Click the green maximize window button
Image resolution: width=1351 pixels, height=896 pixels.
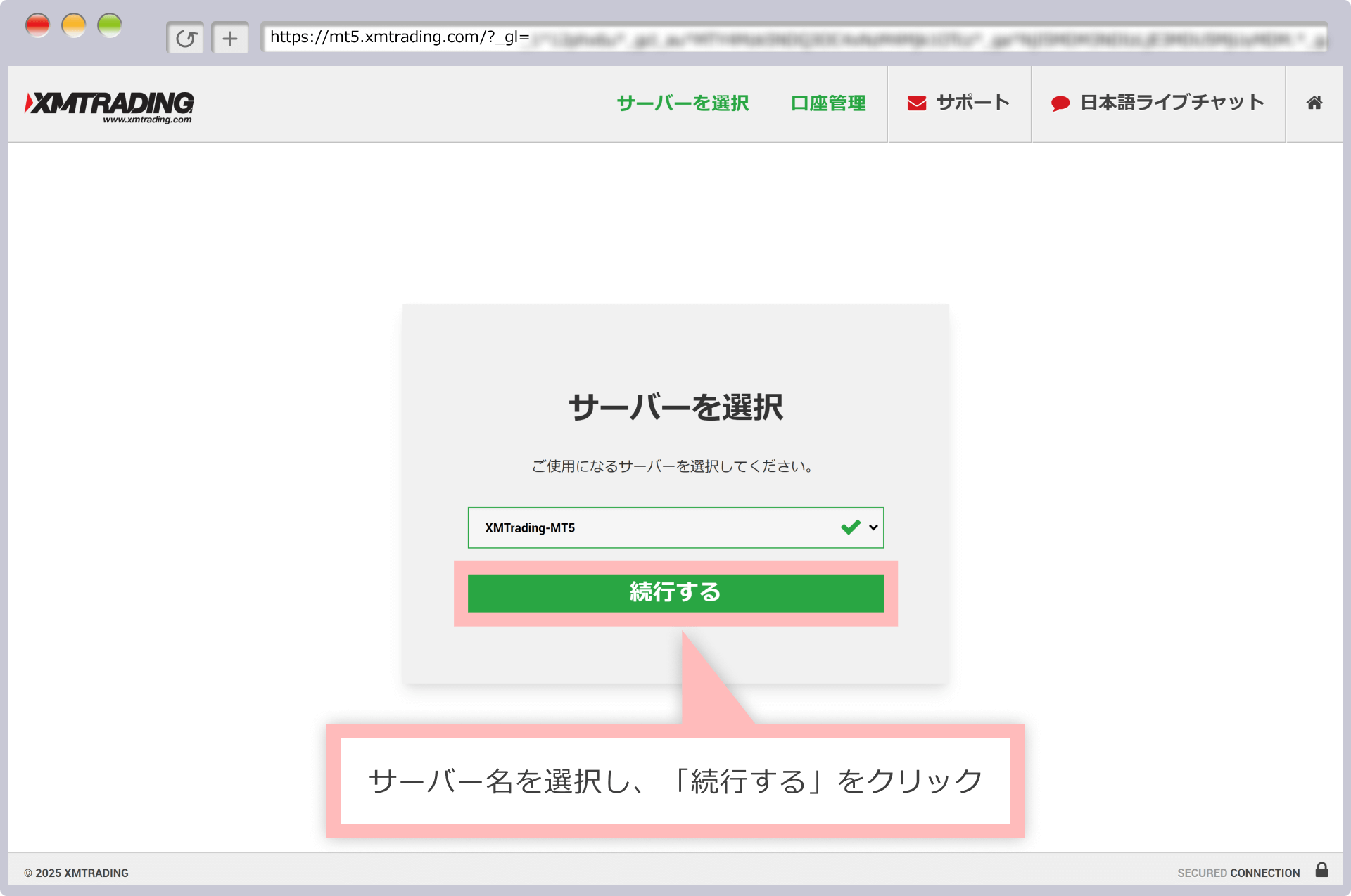tap(110, 25)
